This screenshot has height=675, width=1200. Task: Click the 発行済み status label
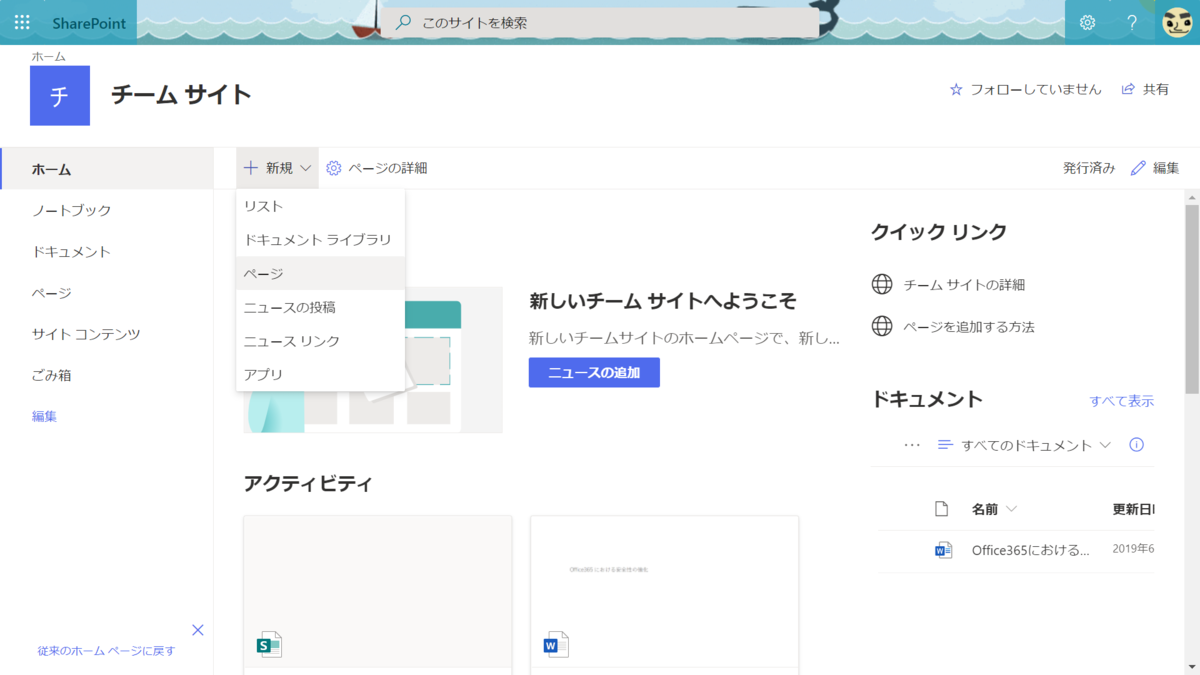(1089, 168)
